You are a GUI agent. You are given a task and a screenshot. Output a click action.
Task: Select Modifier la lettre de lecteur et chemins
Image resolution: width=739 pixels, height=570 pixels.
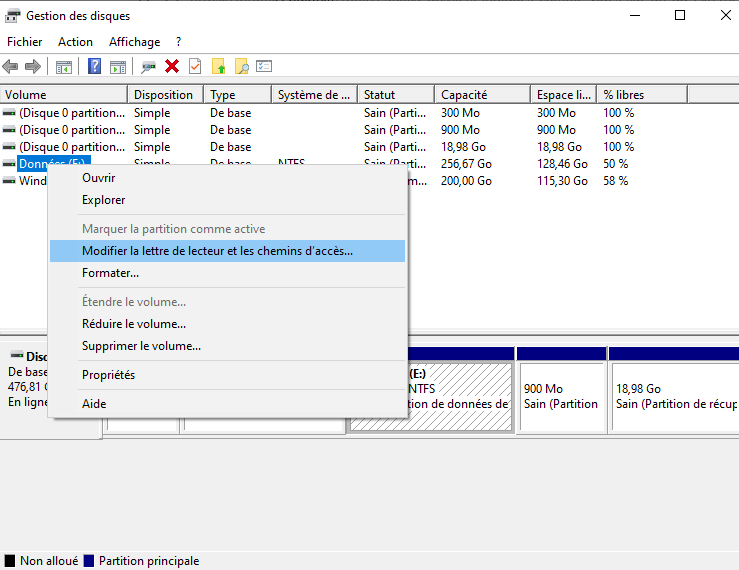click(227, 251)
